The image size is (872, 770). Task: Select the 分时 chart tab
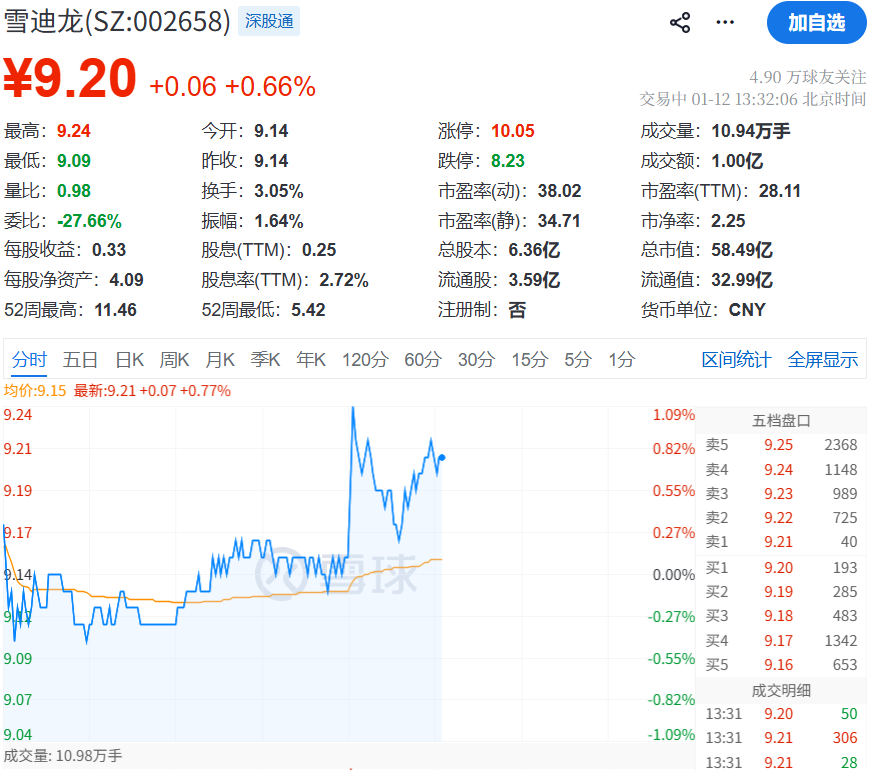coord(29,360)
